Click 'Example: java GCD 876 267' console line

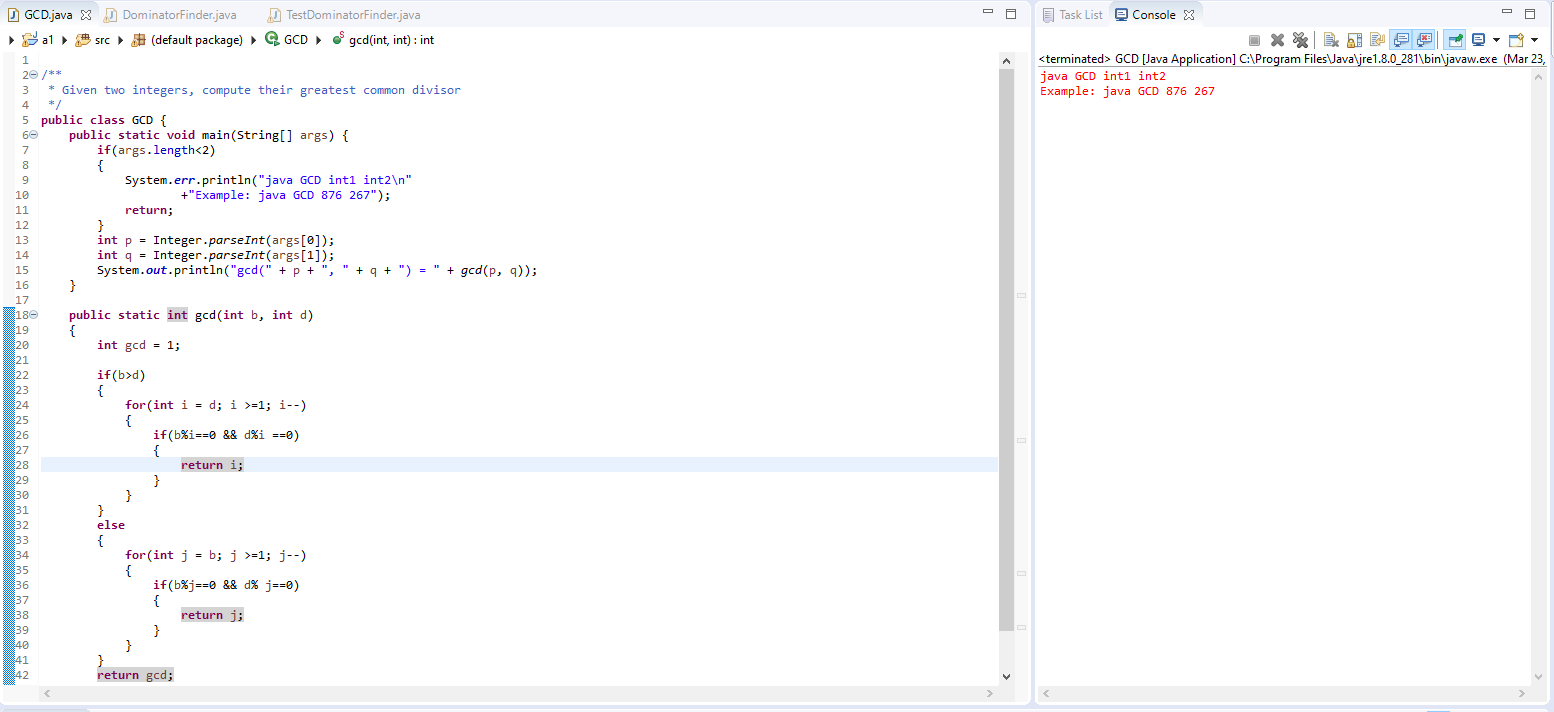(x=1127, y=91)
